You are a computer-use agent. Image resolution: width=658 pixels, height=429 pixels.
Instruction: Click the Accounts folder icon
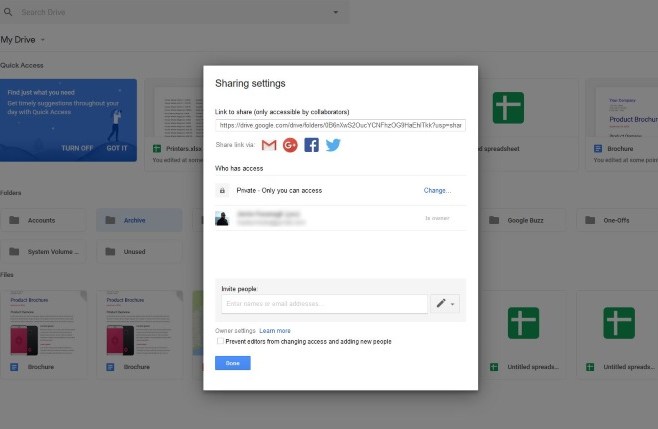click(x=14, y=220)
